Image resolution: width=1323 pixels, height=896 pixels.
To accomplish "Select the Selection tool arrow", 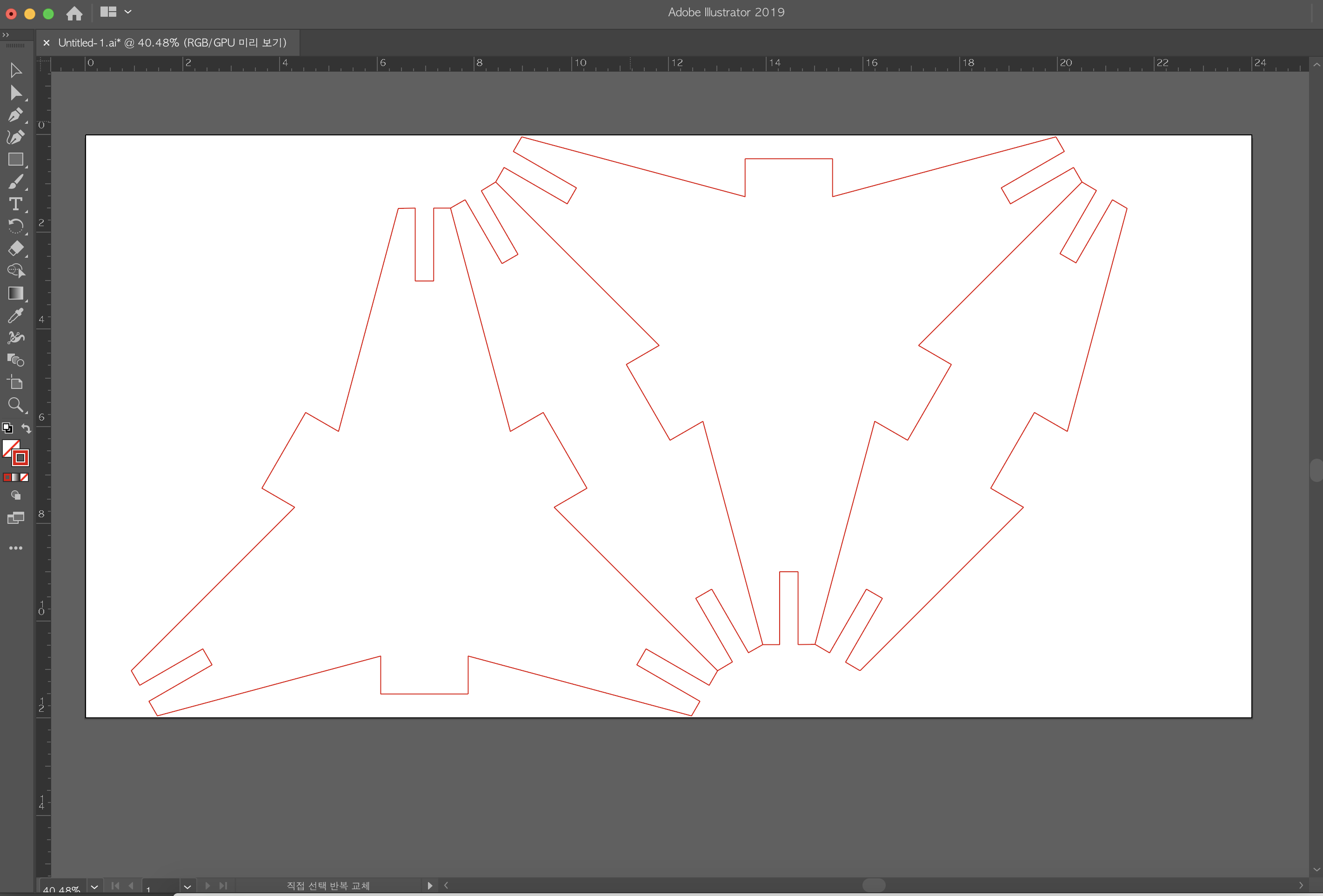I will pyautogui.click(x=15, y=71).
